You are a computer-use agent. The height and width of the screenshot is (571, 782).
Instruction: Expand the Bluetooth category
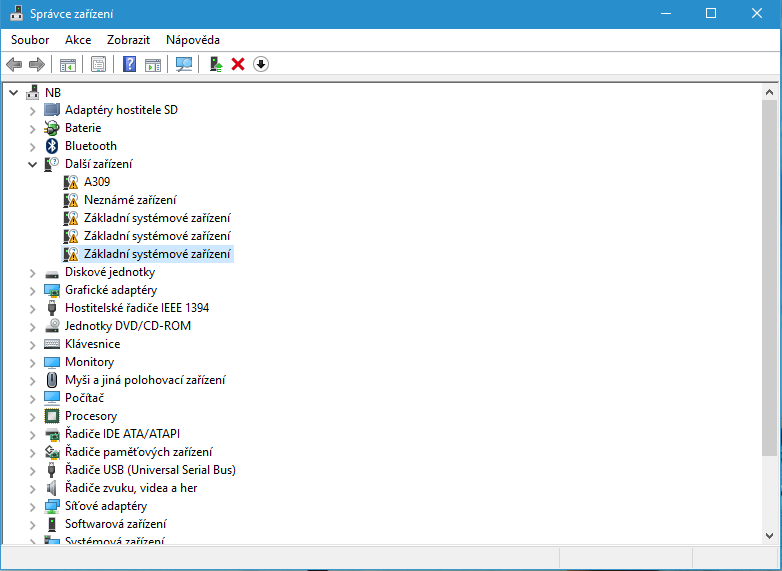point(32,147)
